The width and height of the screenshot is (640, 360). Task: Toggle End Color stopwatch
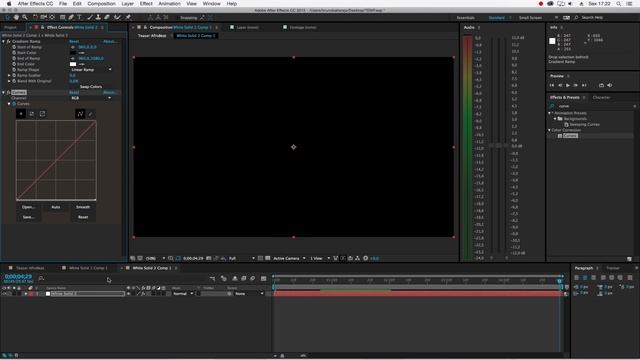(14, 64)
